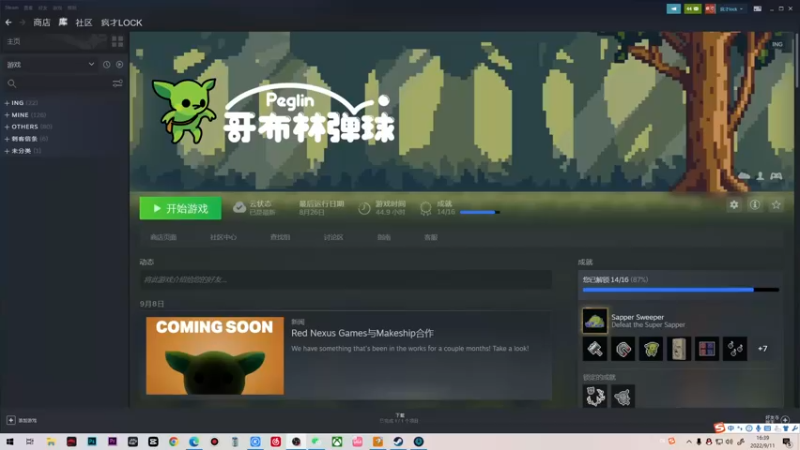Screen dimensions: 800x450
Task: Open the tan door achievement icon
Action: click(x=679, y=349)
